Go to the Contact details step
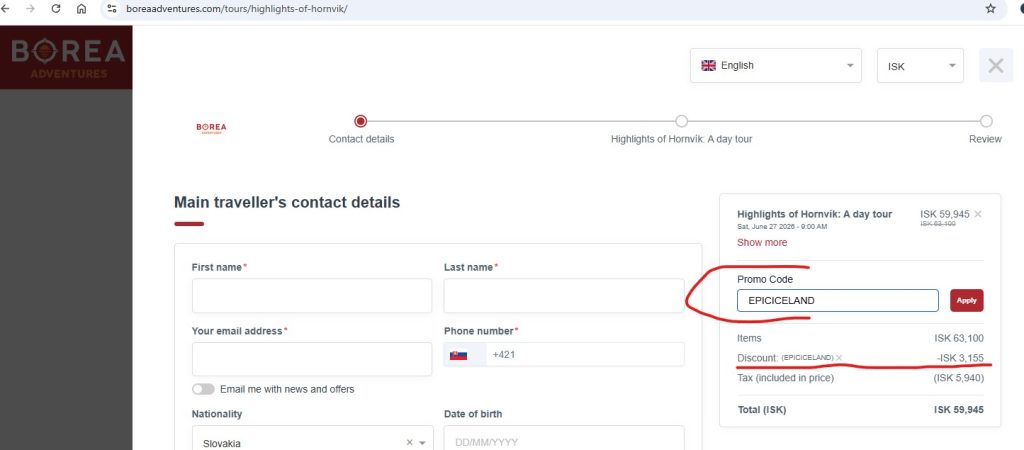 [361, 121]
